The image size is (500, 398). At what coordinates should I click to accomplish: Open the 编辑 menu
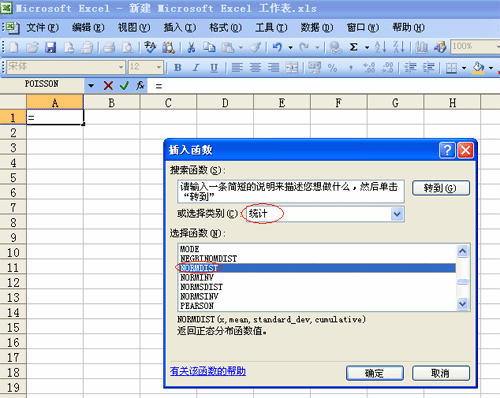88,28
